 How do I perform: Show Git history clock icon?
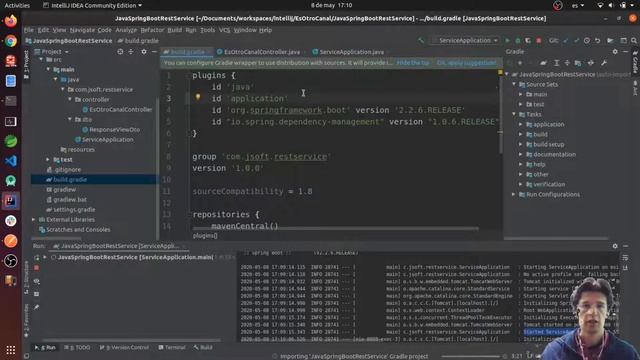[587, 40]
